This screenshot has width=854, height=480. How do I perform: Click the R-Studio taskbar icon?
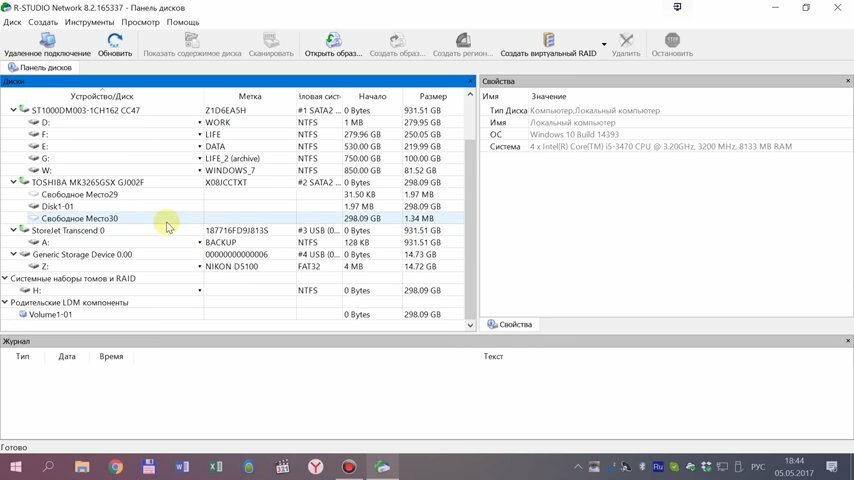[x=382, y=467]
